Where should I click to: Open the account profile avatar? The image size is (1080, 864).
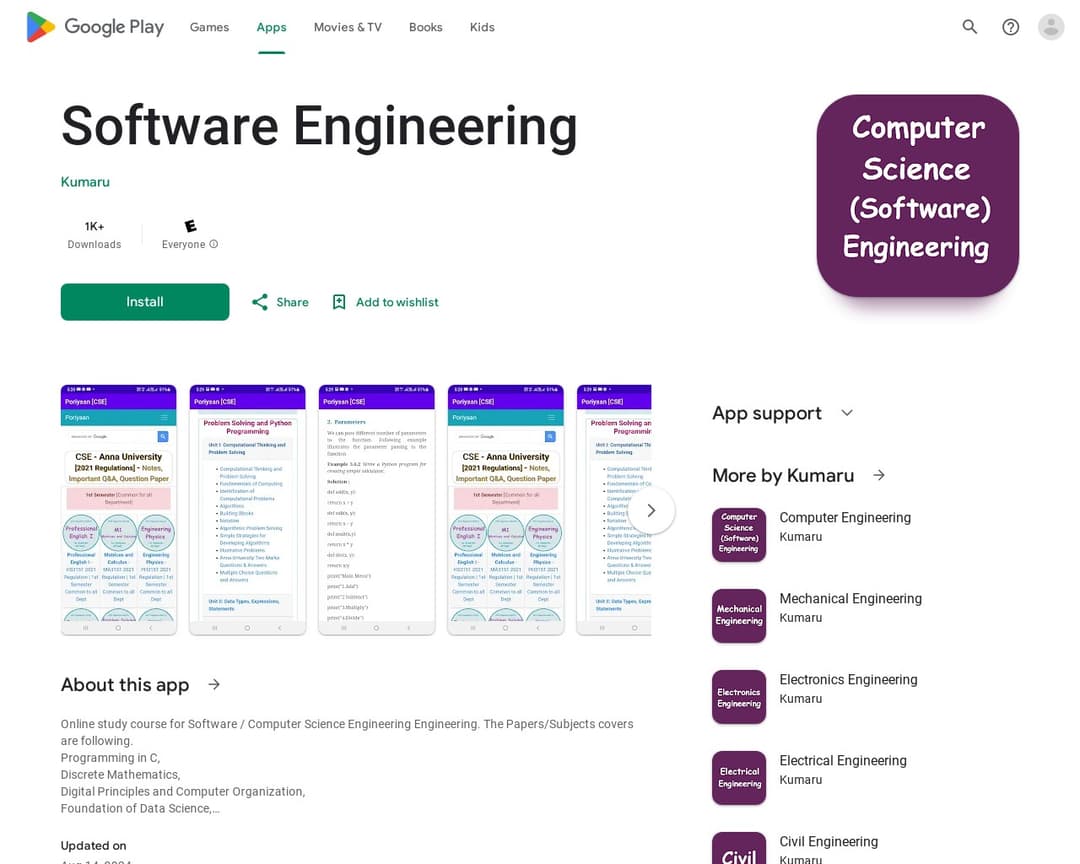[x=1051, y=27]
